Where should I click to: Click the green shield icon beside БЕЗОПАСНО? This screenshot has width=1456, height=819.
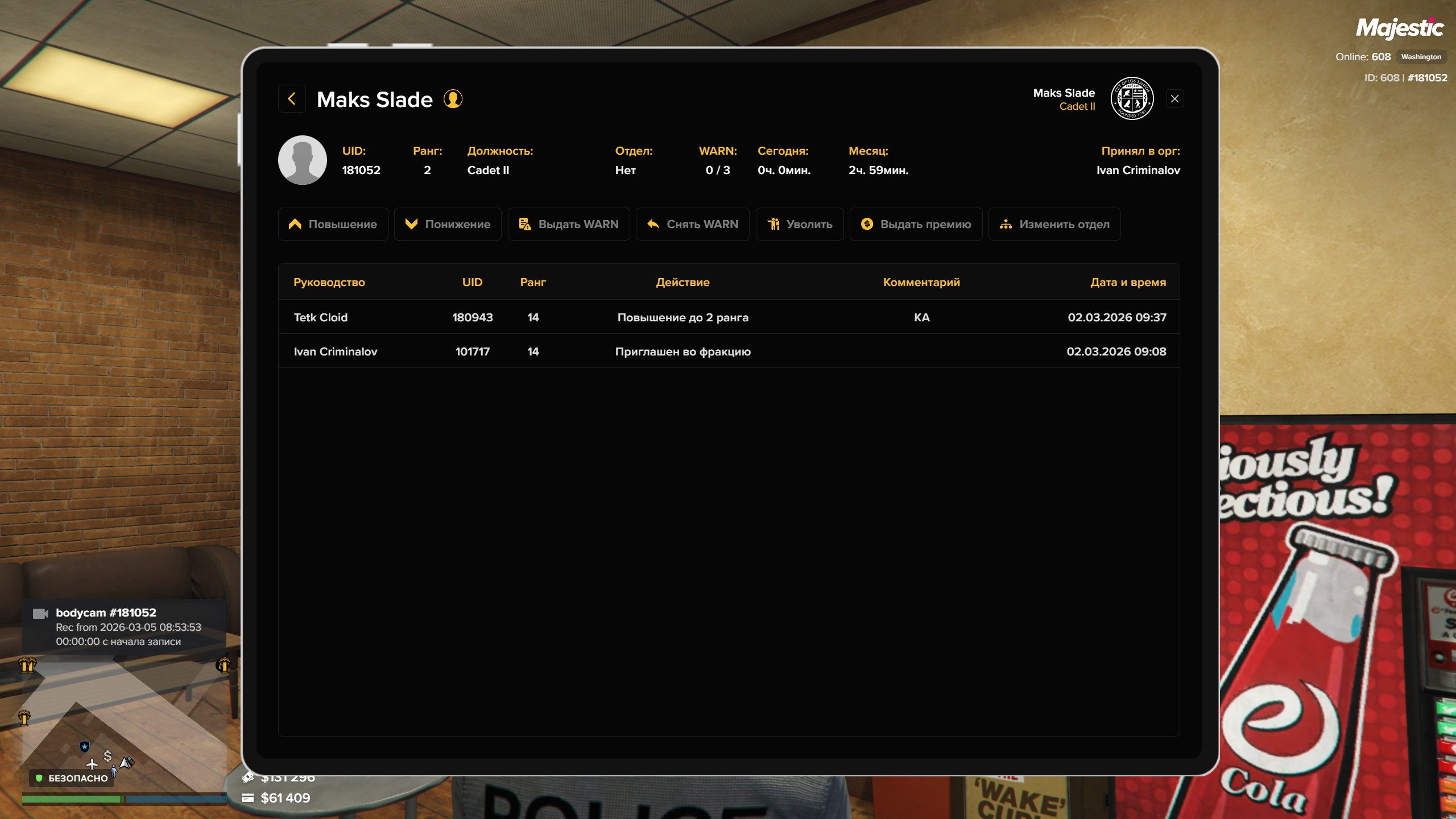[39, 778]
